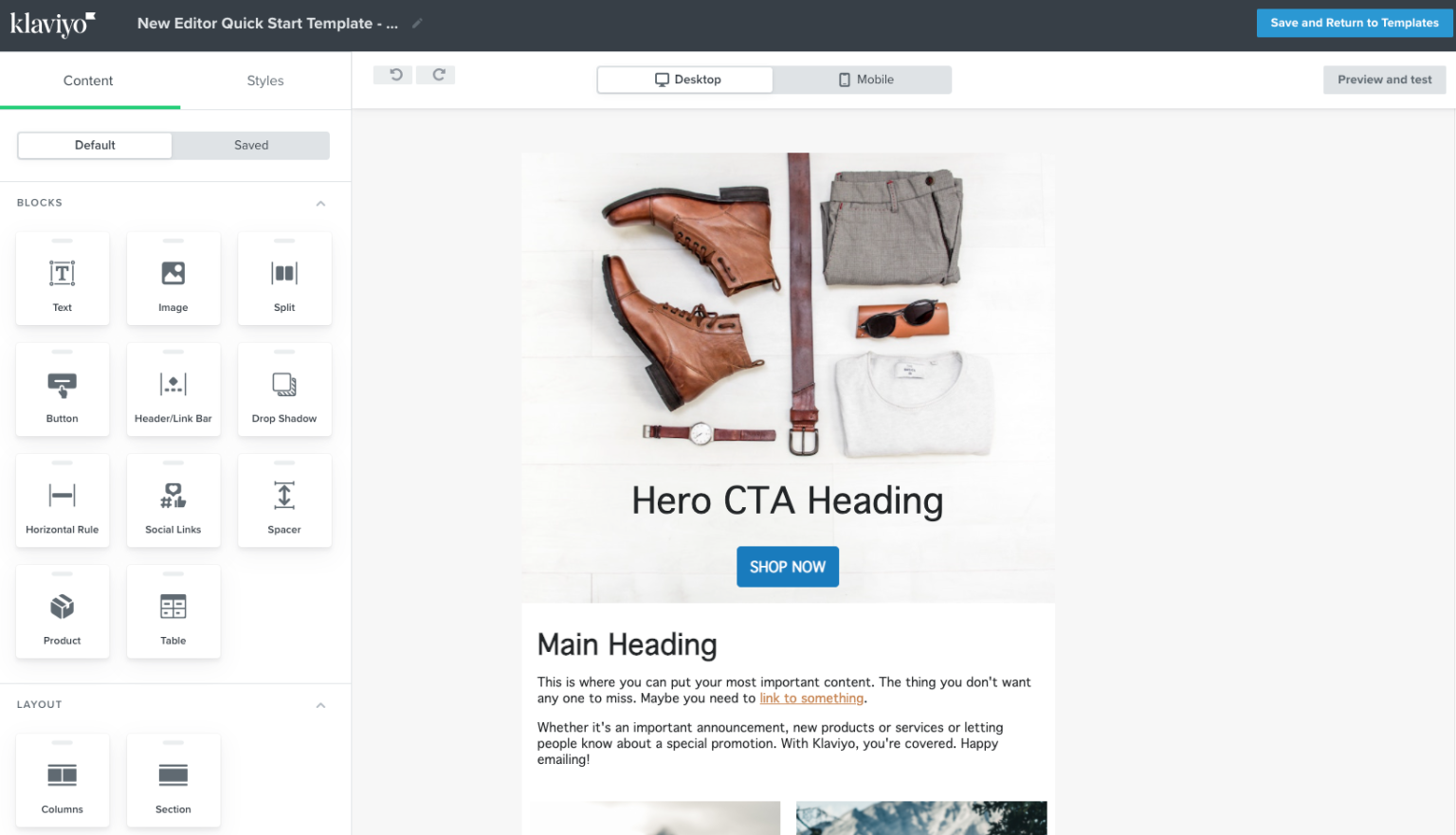
Task: Collapse the Layout section
Action: click(320, 705)
